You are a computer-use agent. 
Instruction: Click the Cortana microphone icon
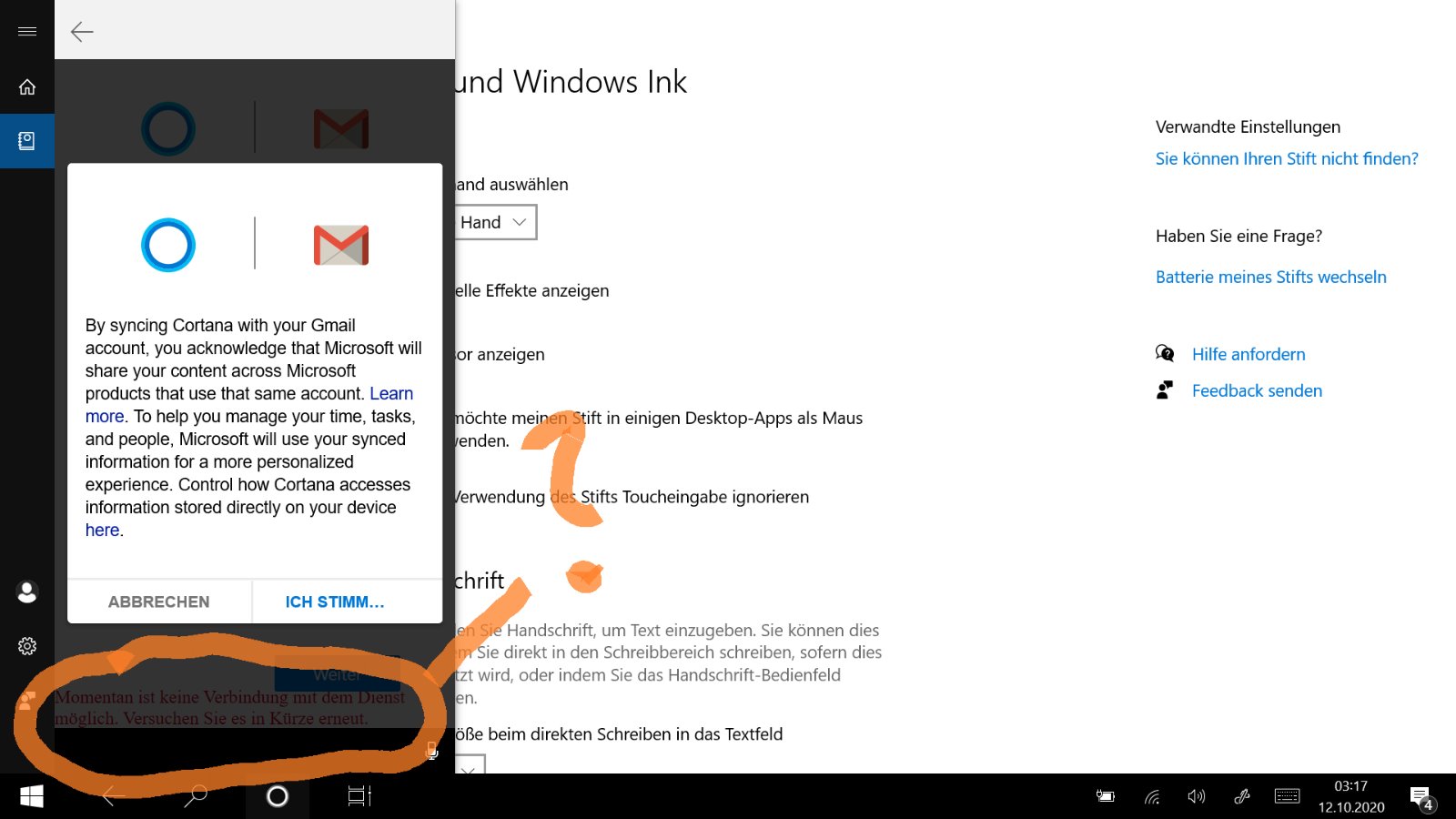pyautogui.click(x=432, y=751)
